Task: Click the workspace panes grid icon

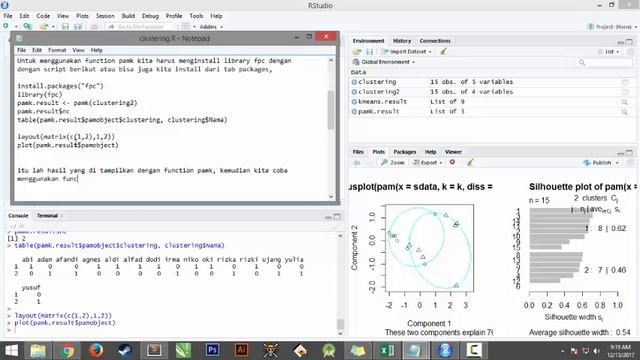Action: point(186,27)
